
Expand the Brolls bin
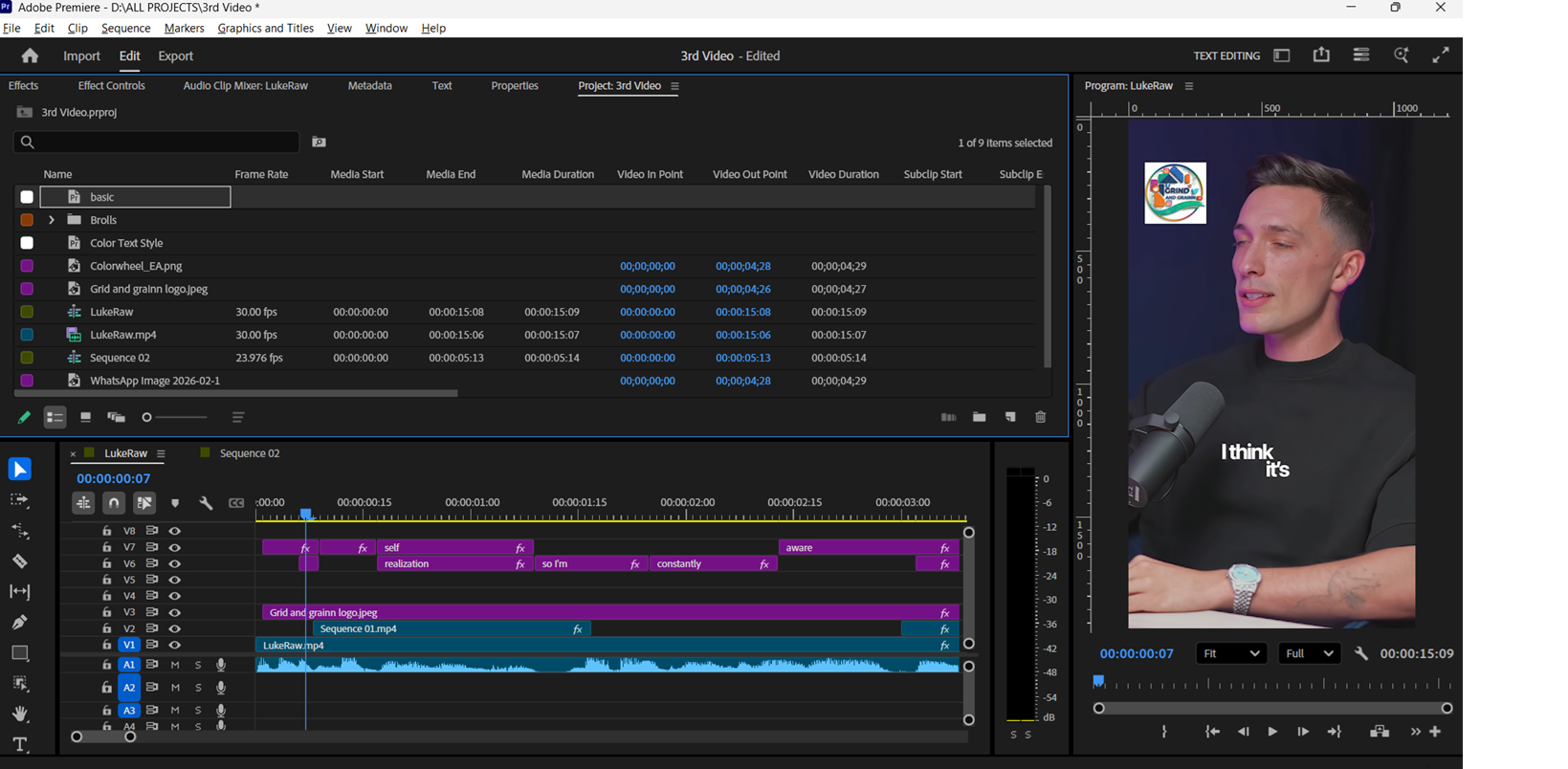point(52,220)
